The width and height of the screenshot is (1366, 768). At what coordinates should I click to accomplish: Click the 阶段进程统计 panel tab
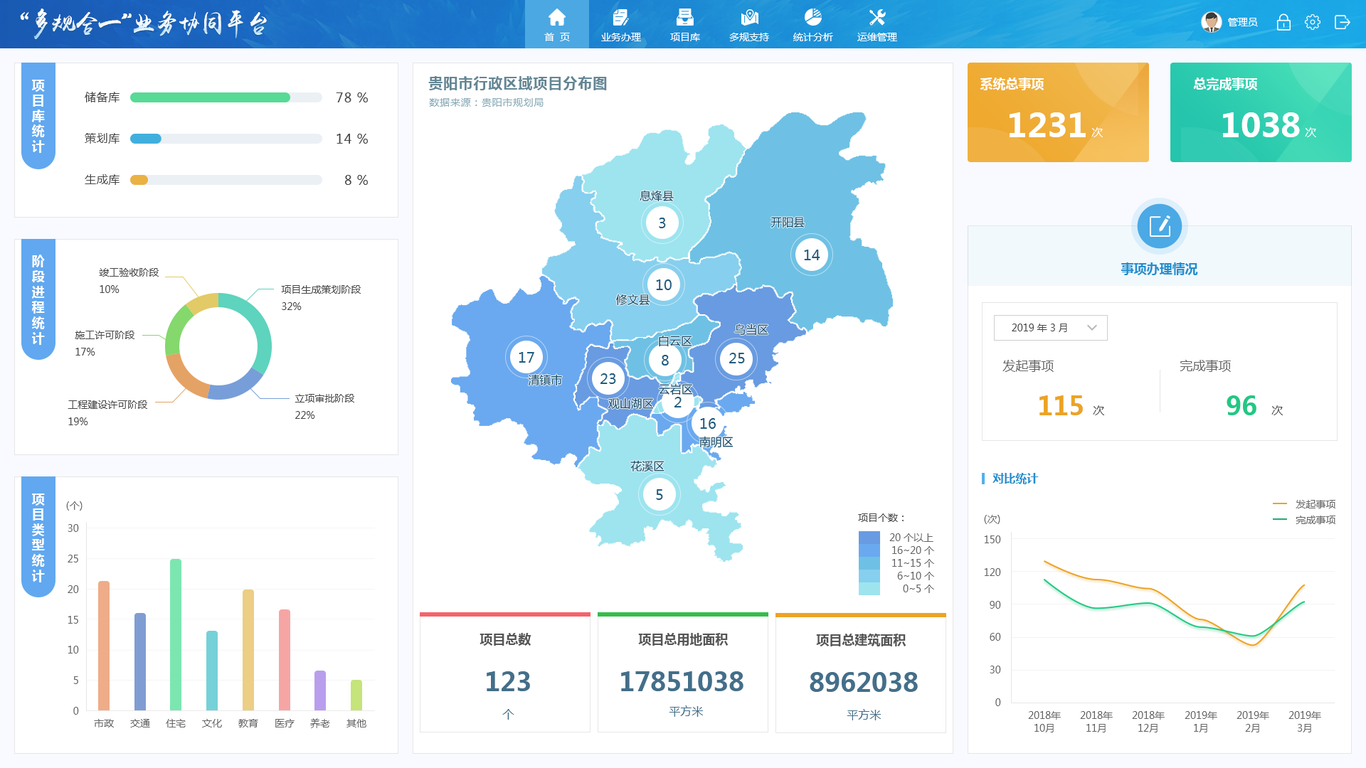click(x=38, y=299)
